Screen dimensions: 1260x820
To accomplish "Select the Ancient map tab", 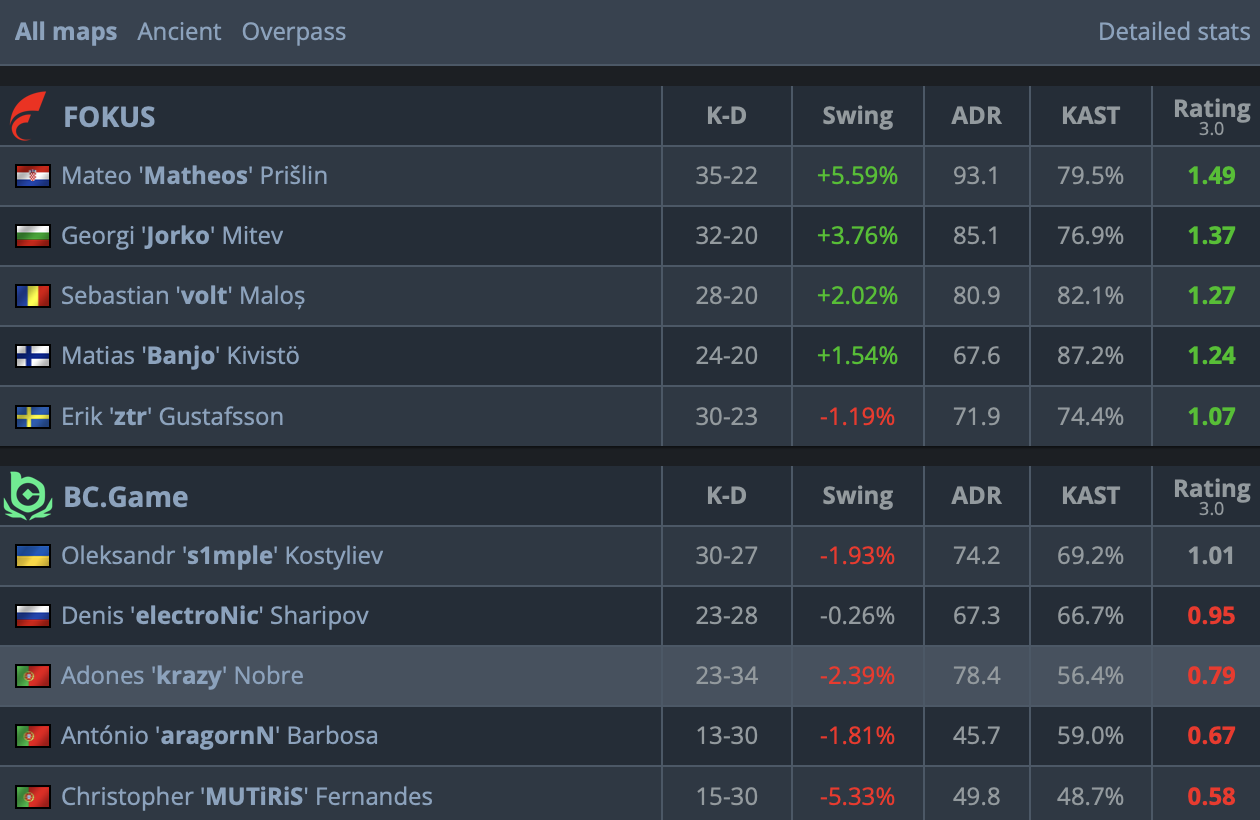I will pyautogui.click(x=180, y=32).
